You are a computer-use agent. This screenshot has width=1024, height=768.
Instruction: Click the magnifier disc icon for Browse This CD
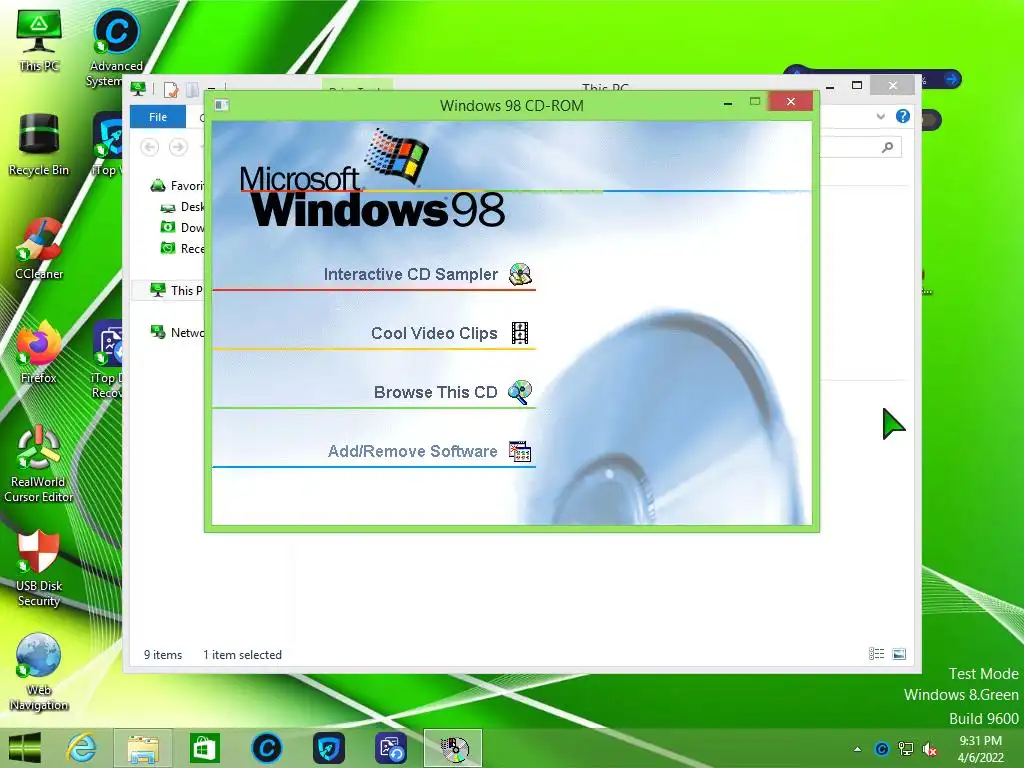coord(520,392)
